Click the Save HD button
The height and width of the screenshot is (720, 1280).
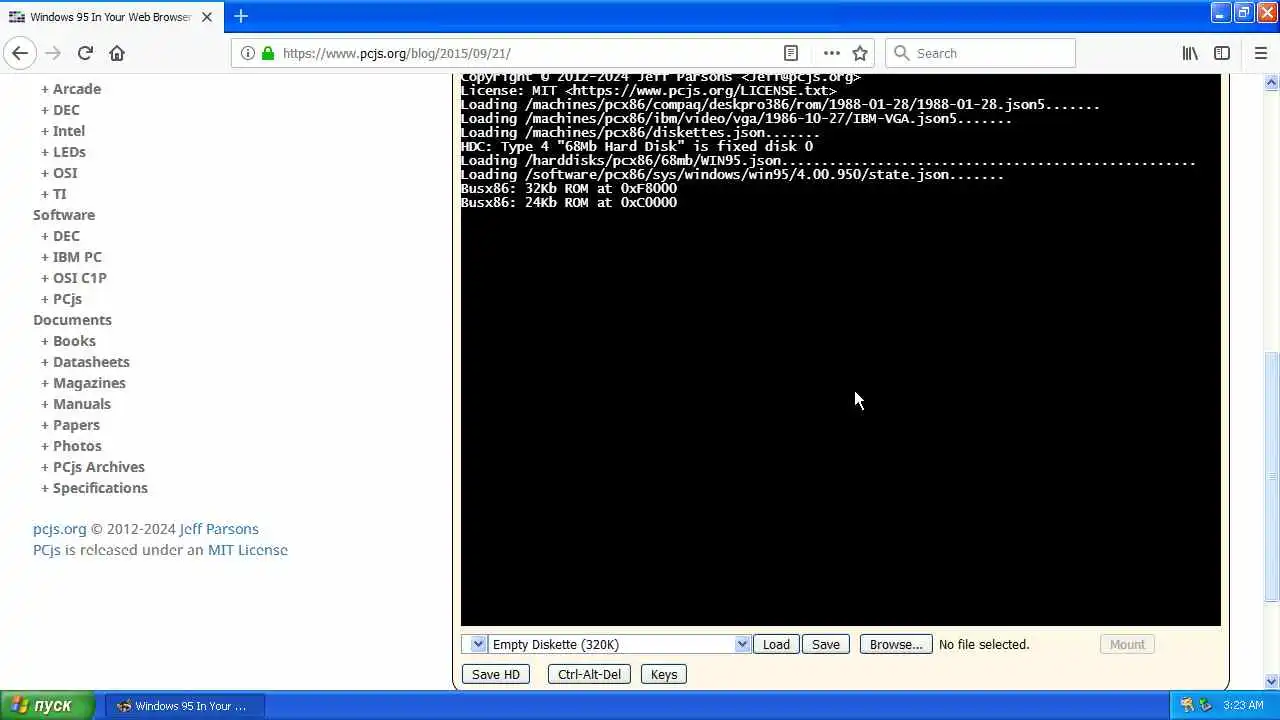coord(496,675)
